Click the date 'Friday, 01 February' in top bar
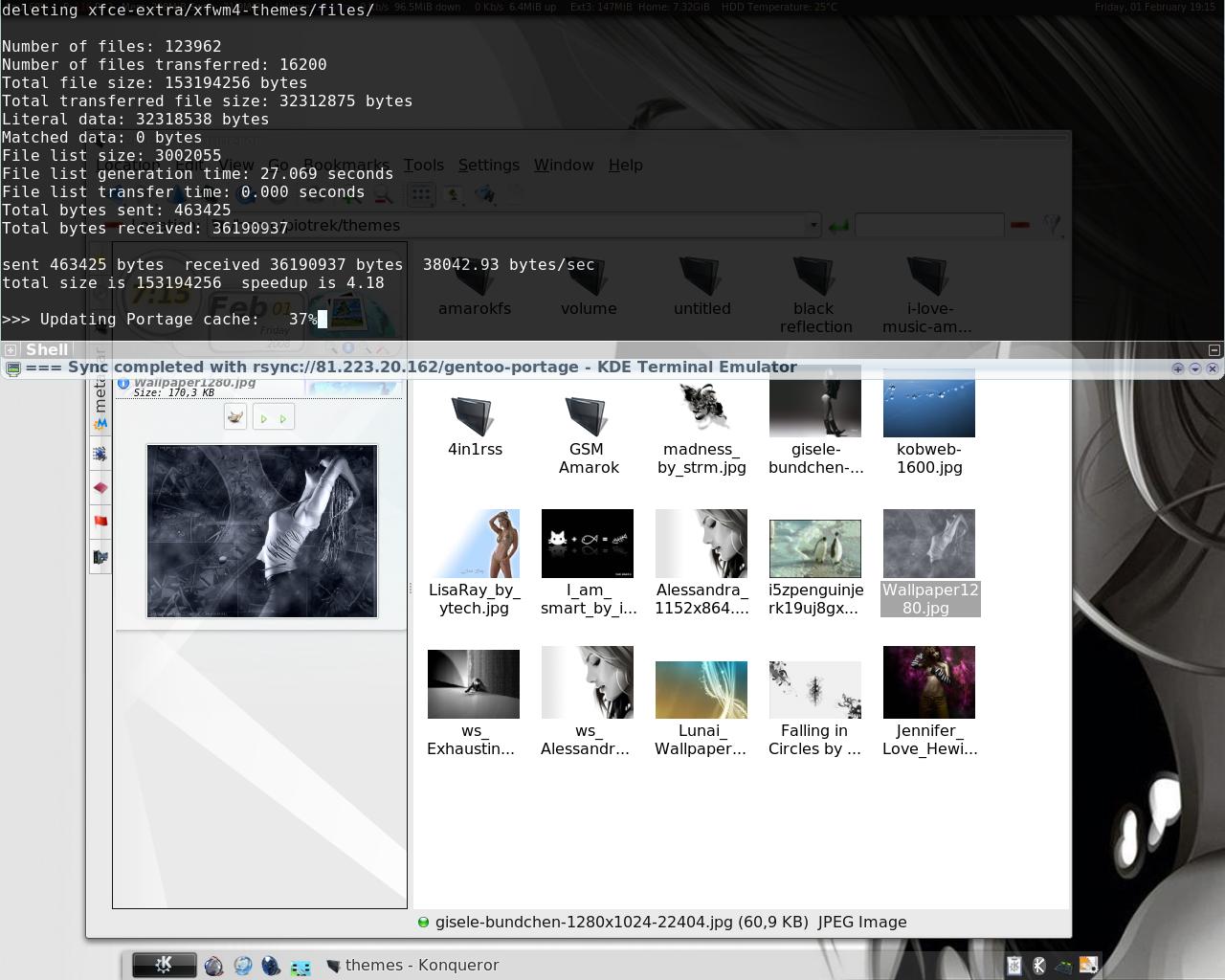This screenshot has height=980, width=1225. (1141, 7)
